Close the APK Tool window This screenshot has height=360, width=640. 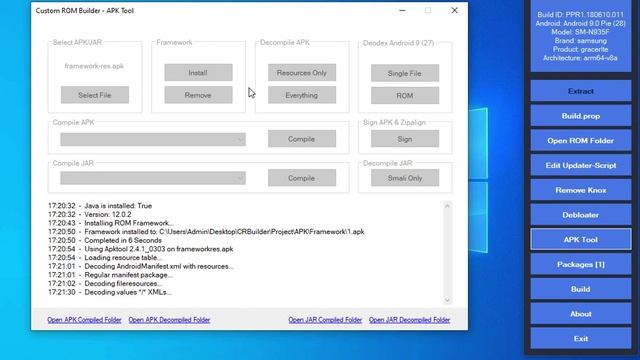[454, 10]
